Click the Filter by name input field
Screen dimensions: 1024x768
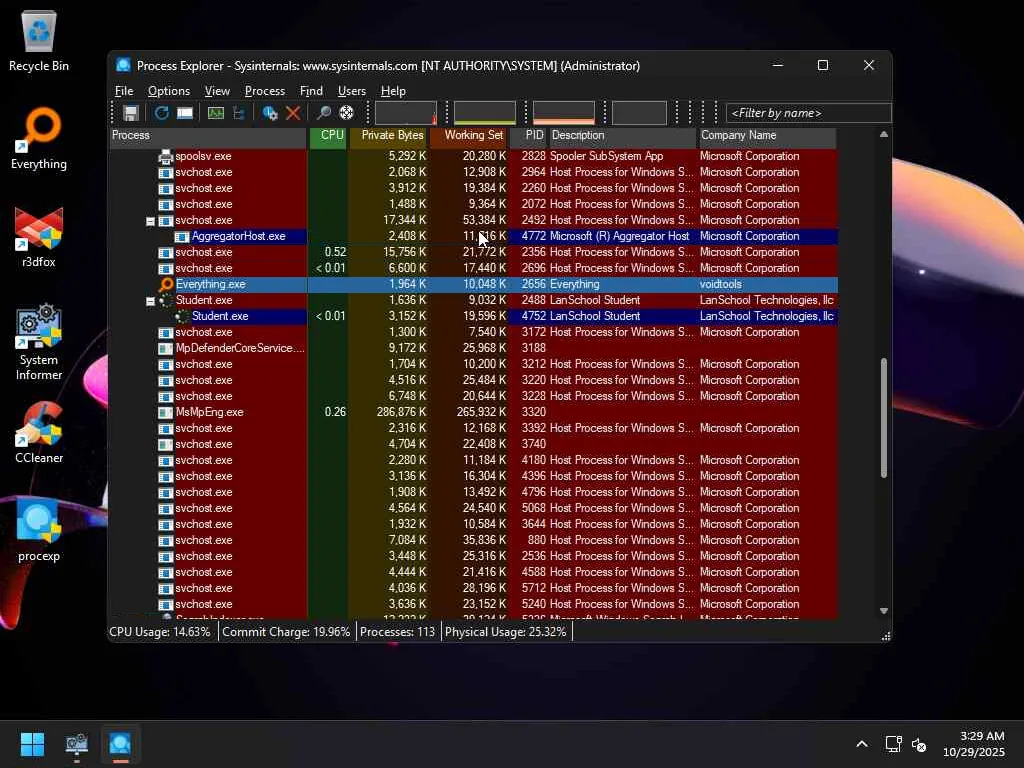click(x=808, y=113)
